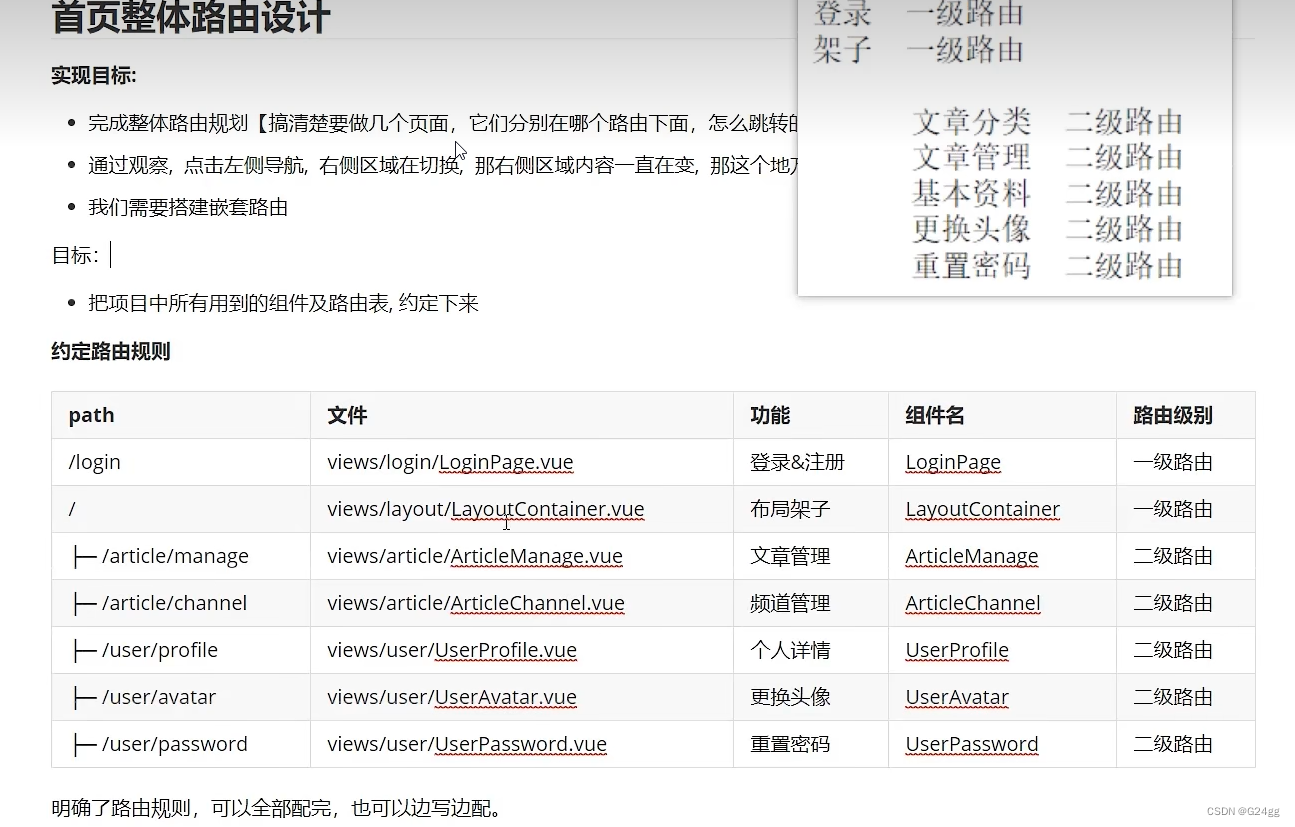Click the 组件名 column header
The width and height of the screenshot is (1295, 827).
pos(1002,415)
